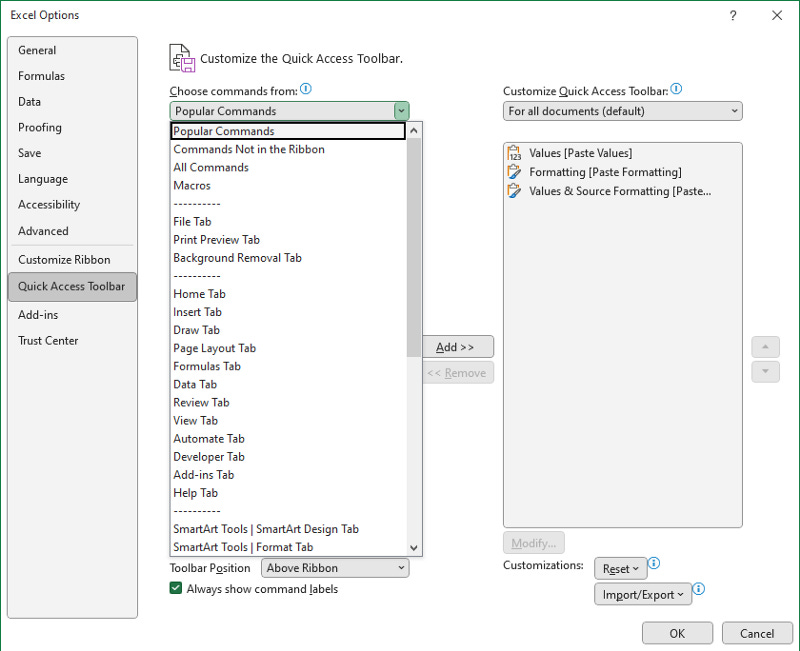800x651 pixels.
Task: Click the Paste Values icon in toolbar list
Action: tap(514, 153)
